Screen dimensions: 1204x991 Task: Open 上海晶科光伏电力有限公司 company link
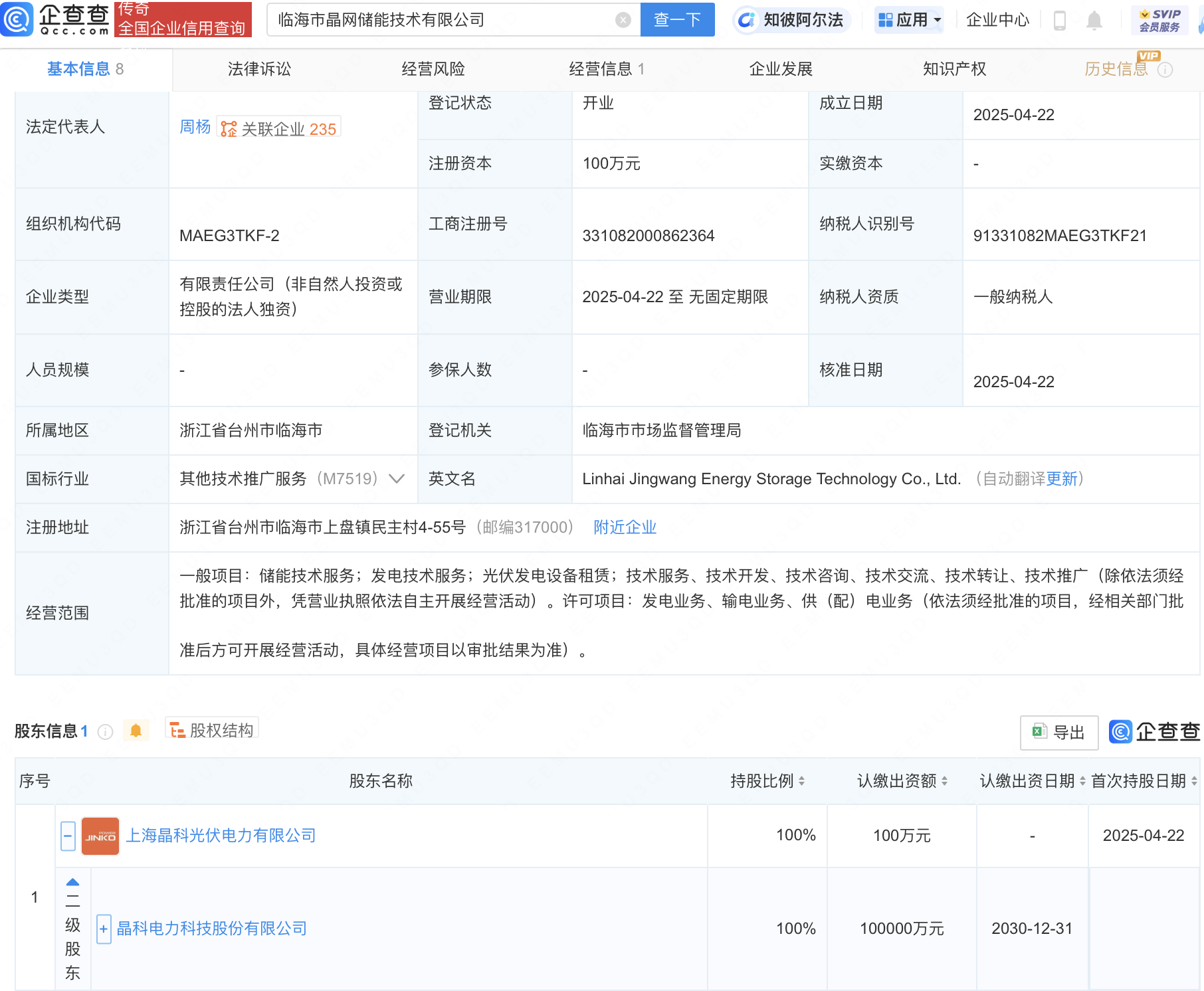coord(221,836)
